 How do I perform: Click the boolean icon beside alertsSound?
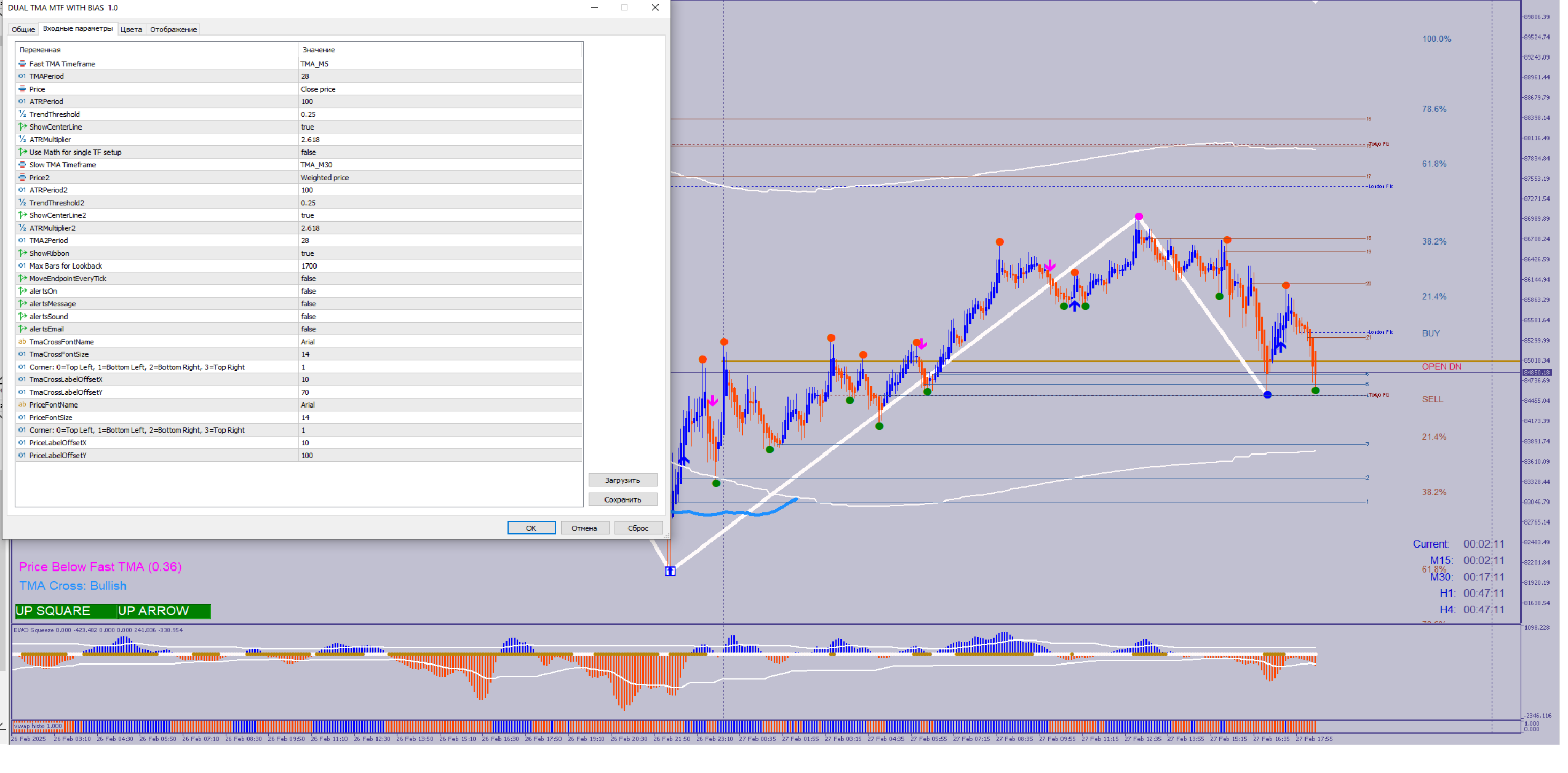point(22,317)
